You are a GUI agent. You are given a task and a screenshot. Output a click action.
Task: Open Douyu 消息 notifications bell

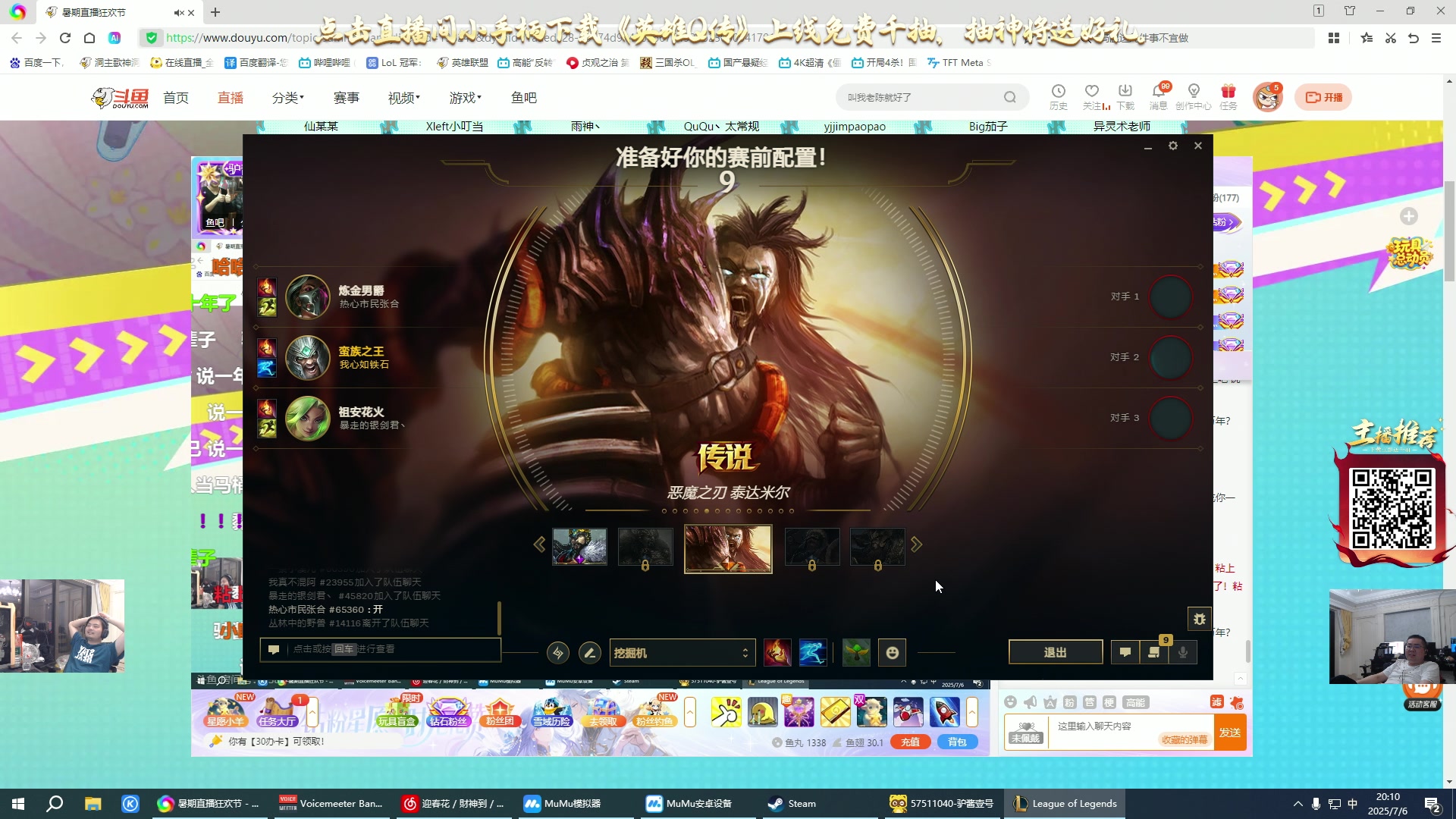pyautogui.click(x=1159, y=97)
